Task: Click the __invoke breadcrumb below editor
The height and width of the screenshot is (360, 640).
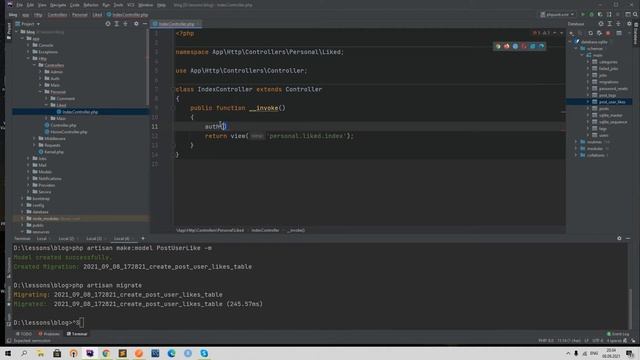Action: (x=296, y=230)
